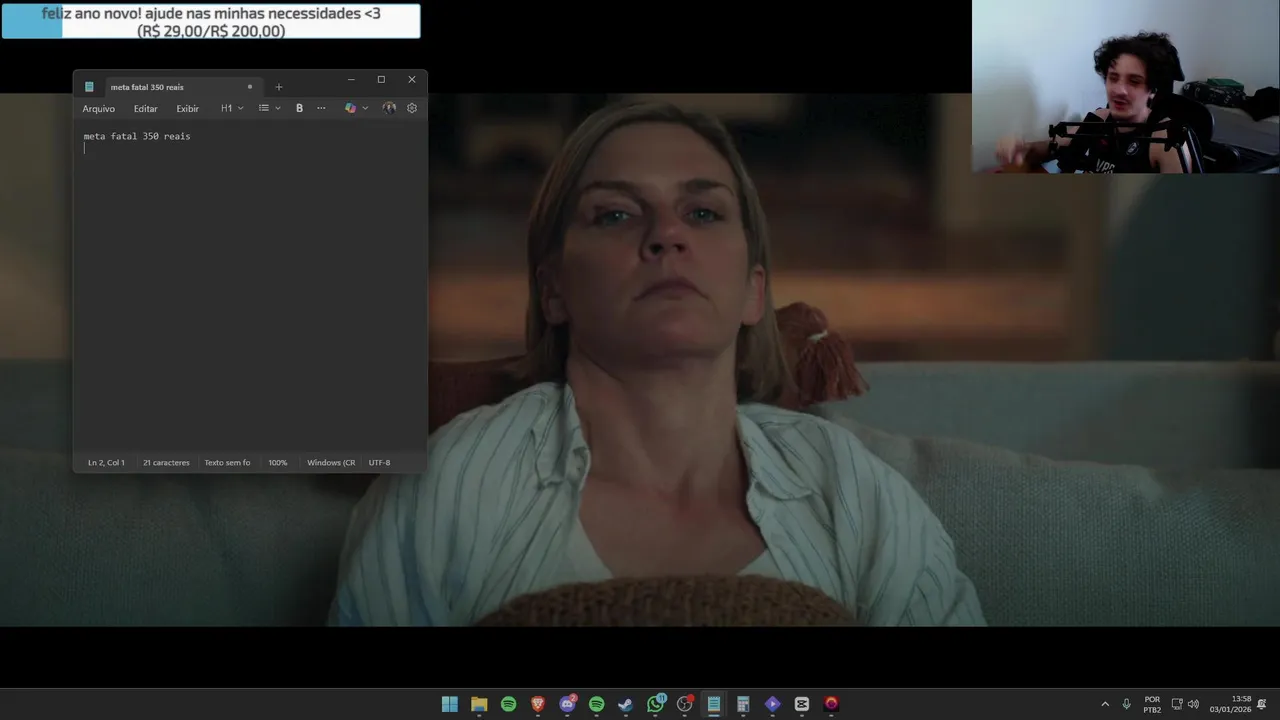Open Notepad settings gear
Viewport: 1280px width, 720px height.
click(412, 108)
